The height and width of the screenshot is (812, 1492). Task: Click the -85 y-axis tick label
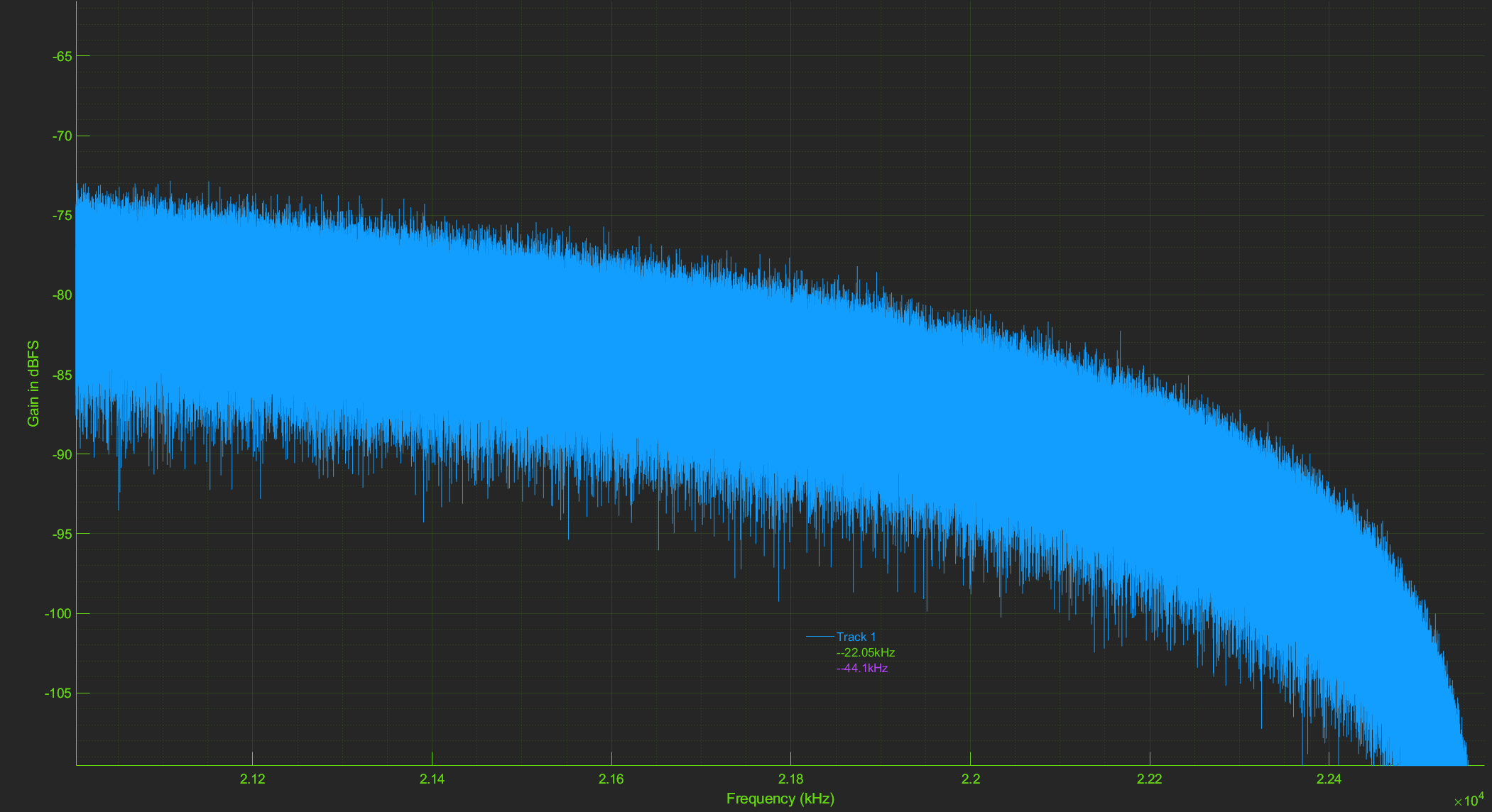coord(62,375)
